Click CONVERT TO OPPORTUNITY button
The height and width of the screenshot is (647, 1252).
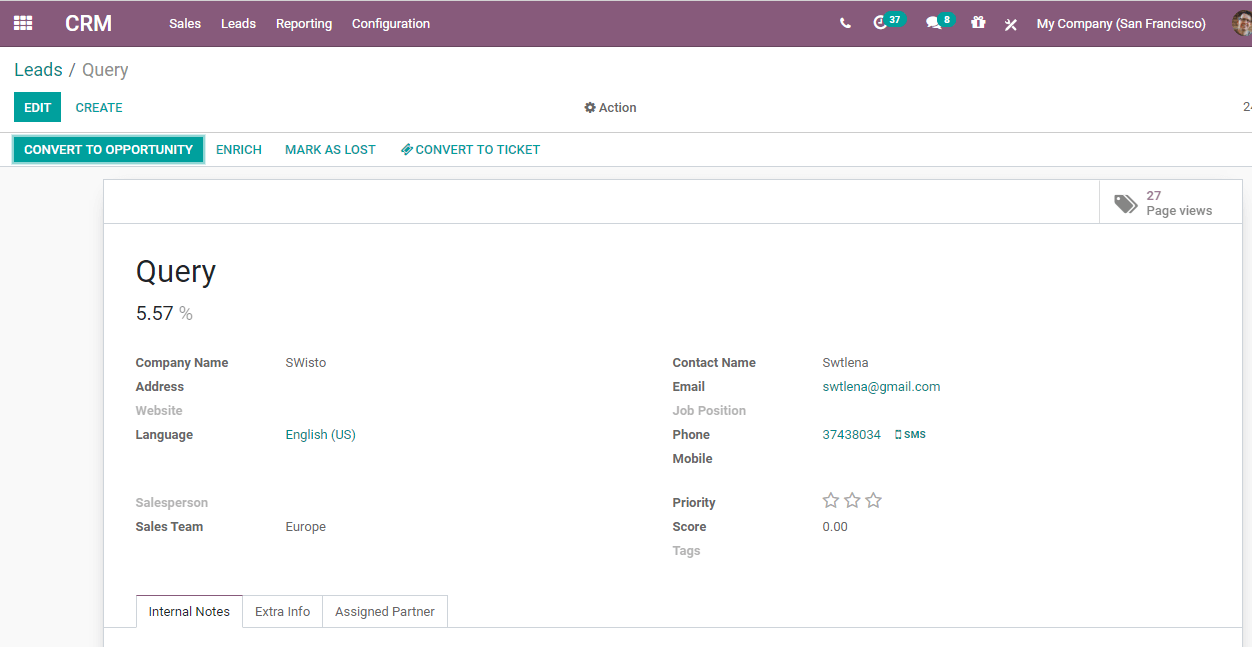(108, 150)
